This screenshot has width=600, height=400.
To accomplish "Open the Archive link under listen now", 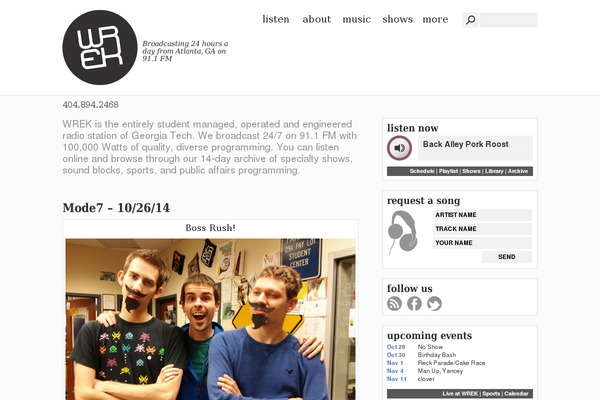I will pos(518,171).
